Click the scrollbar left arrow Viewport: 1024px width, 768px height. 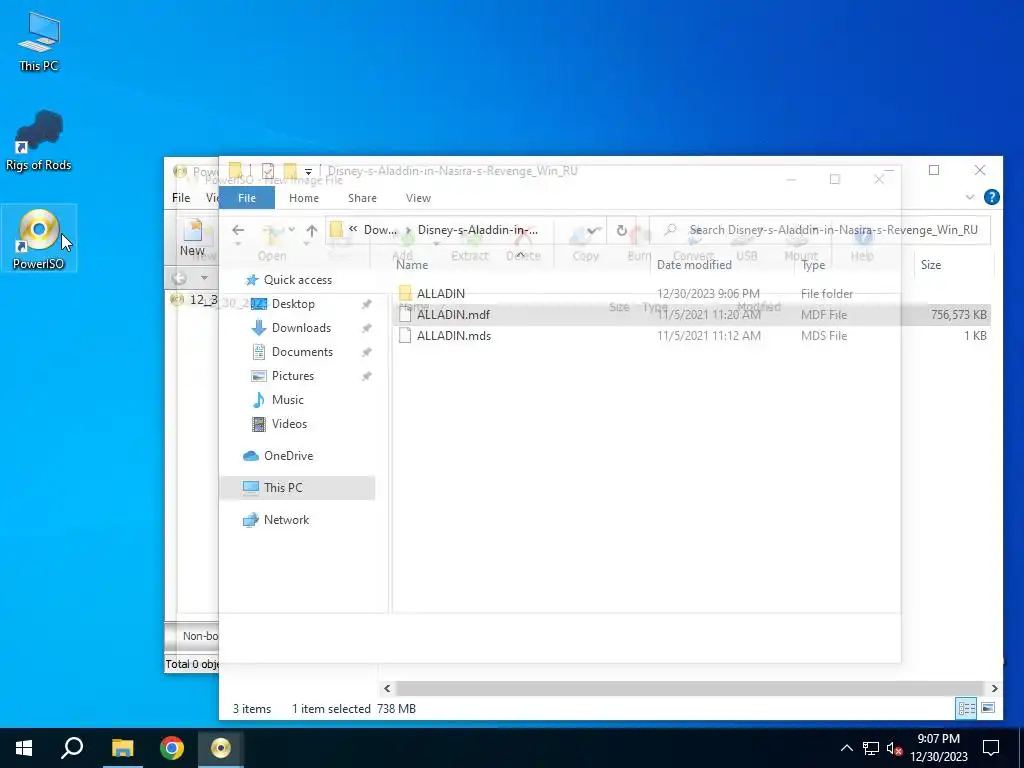click(387, 688)
